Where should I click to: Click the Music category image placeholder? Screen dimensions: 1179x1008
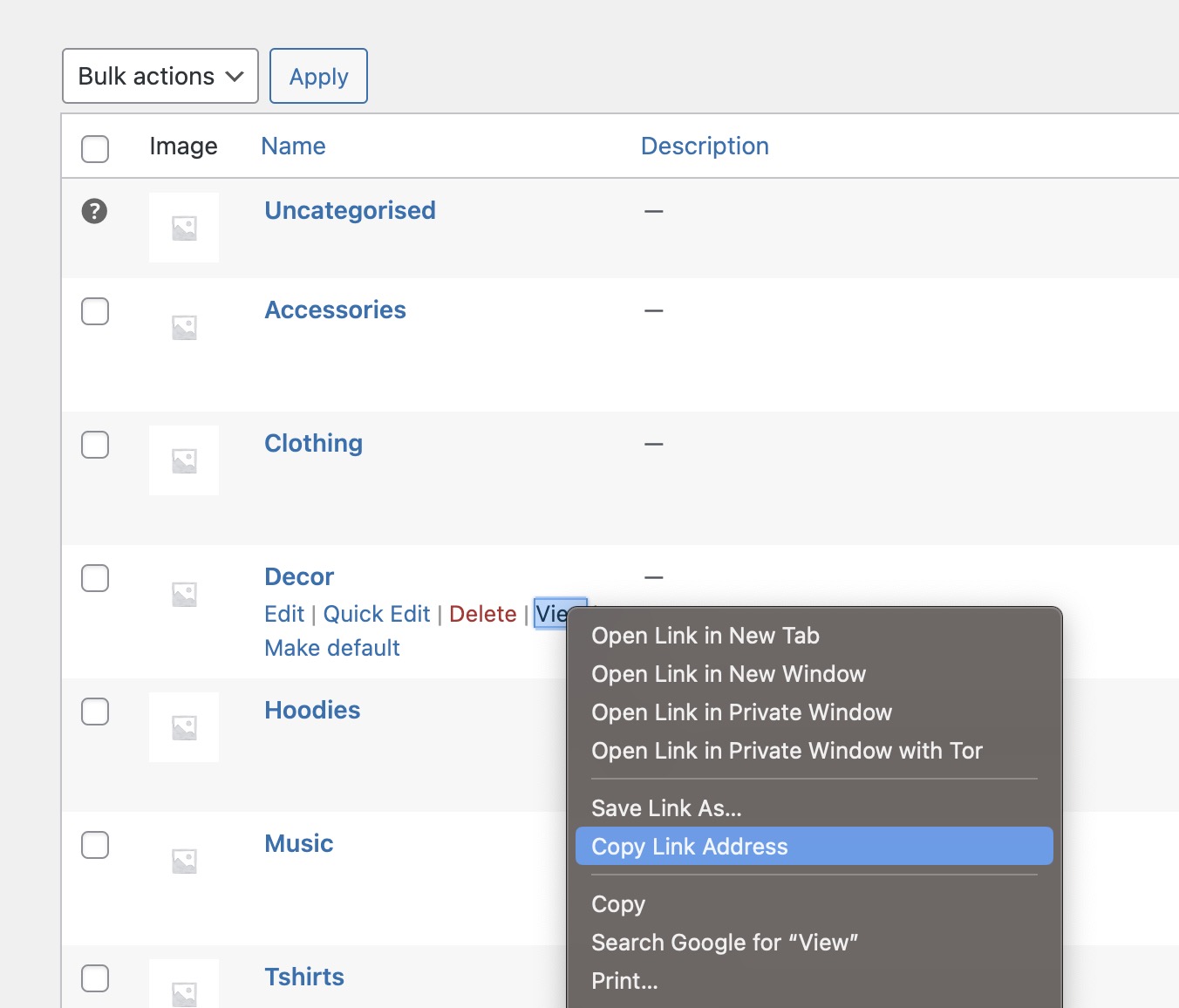tap(184, 861)
